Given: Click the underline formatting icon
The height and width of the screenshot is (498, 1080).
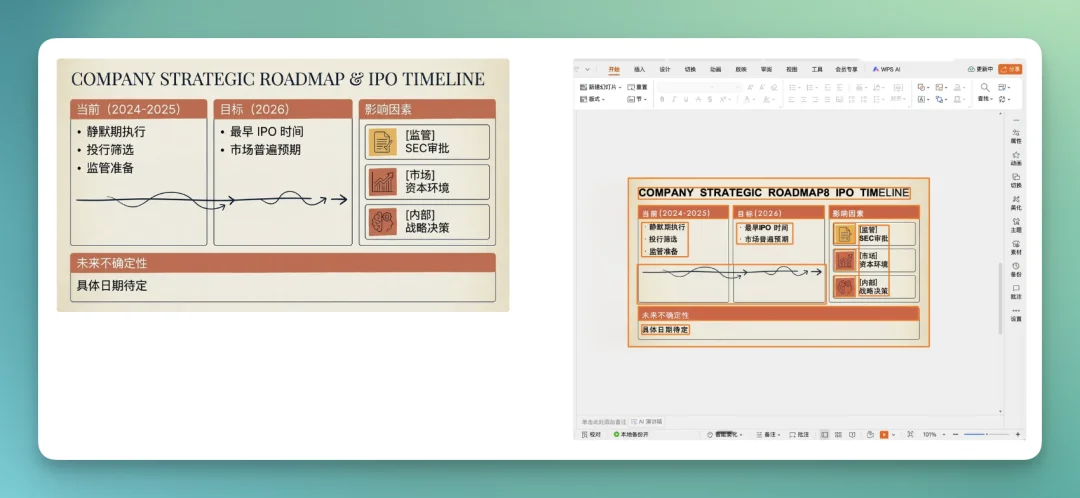Looking at the screenshot, I should pos(686,99).
